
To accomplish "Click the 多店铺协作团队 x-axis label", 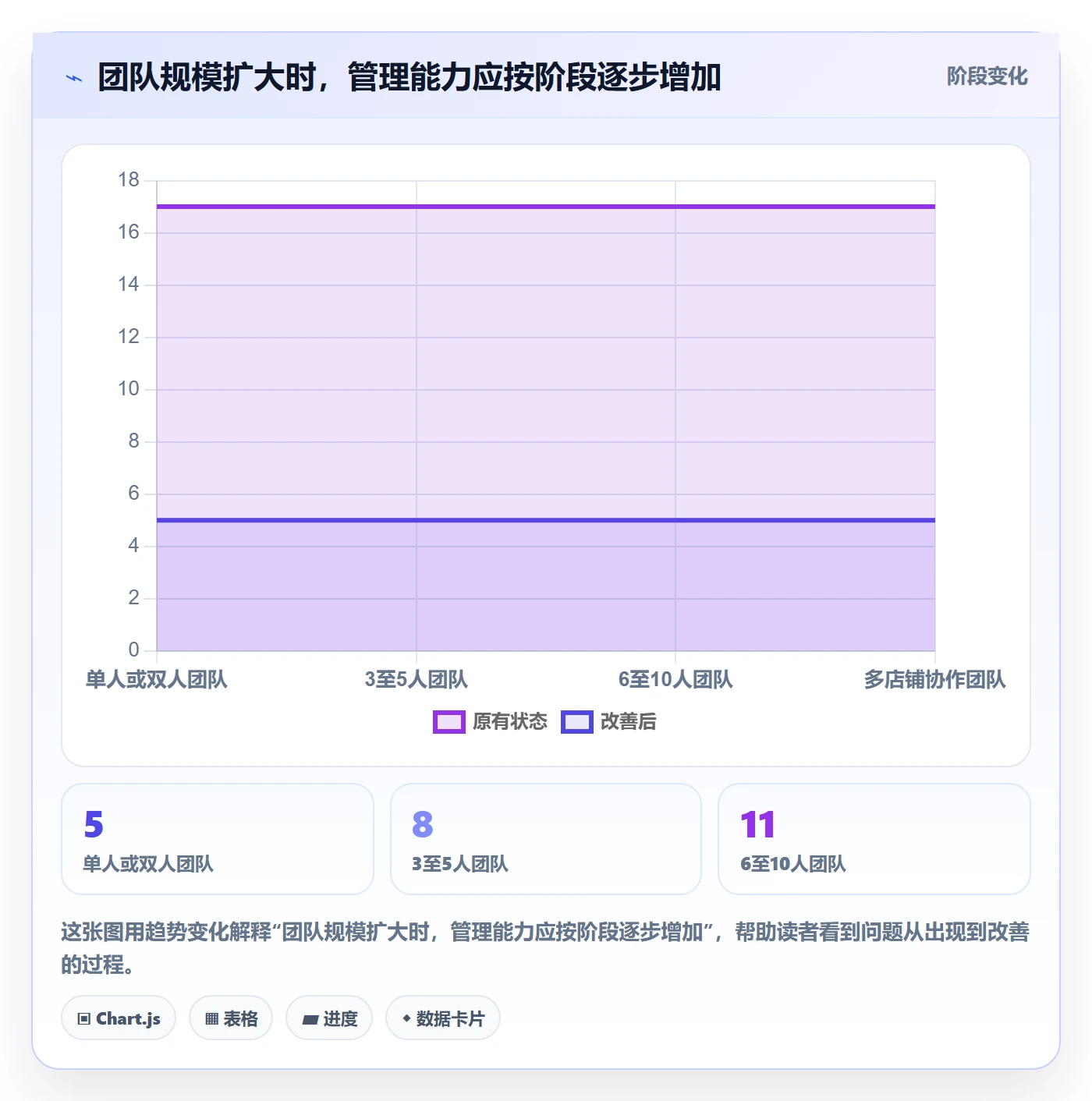I will pyautogui.click(x=934, y=680).
